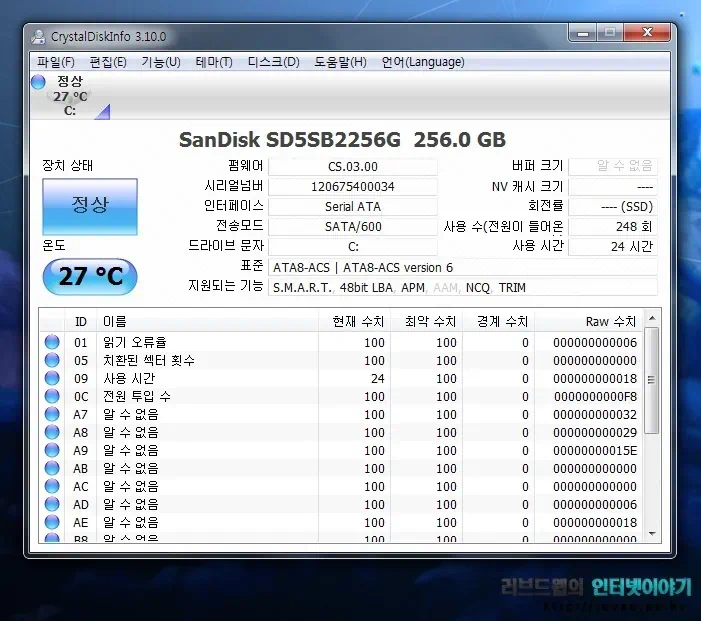This screenshot has height=621, width=701.
Task: Click raw value 00000000015E
Action: (595, 451)
